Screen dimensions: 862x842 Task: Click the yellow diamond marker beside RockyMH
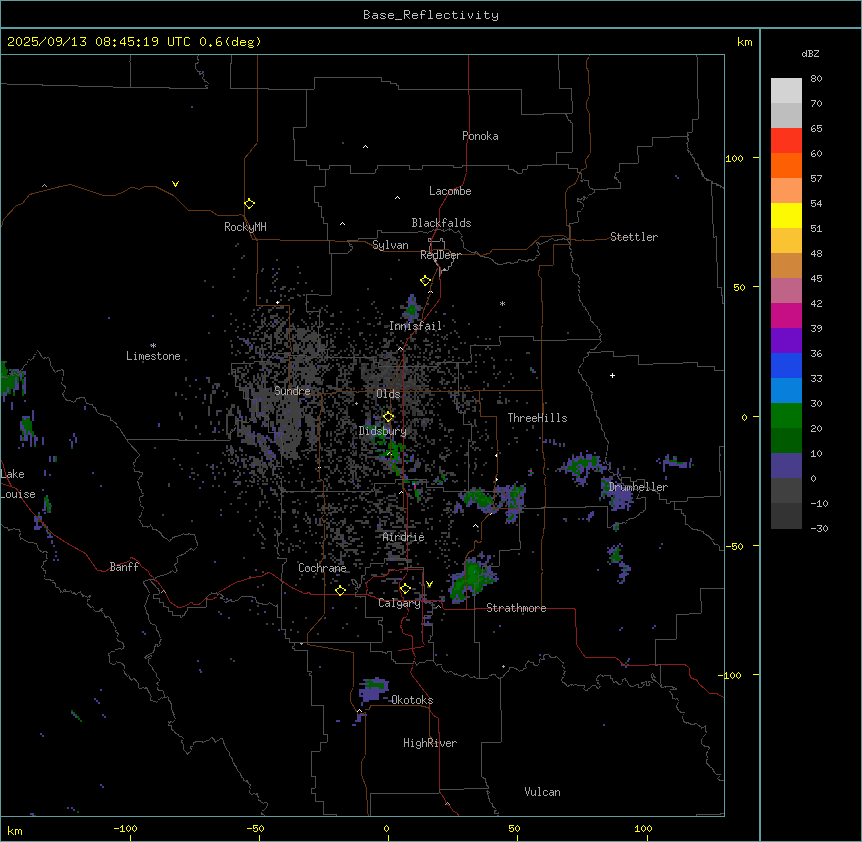249,204
